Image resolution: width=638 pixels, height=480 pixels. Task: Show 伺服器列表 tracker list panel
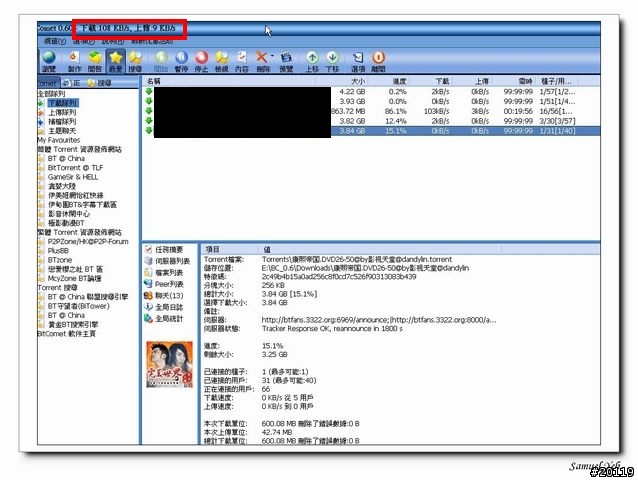(168, 261)
